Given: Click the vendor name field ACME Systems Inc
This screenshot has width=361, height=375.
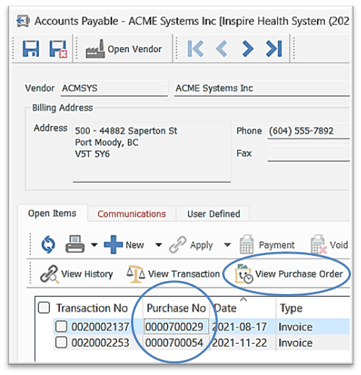Looking at the screenshot, I should [262, 88].
